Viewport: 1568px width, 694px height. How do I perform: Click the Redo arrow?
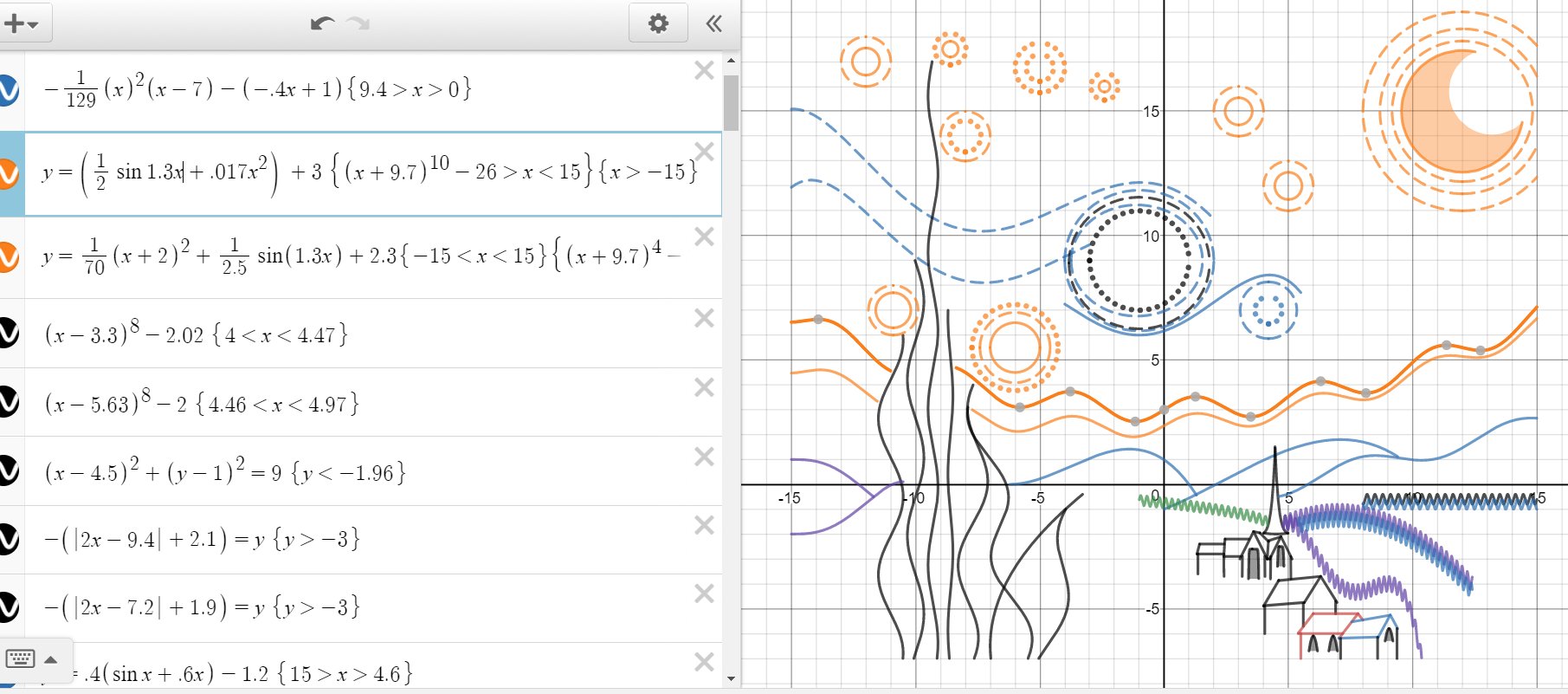358,23
